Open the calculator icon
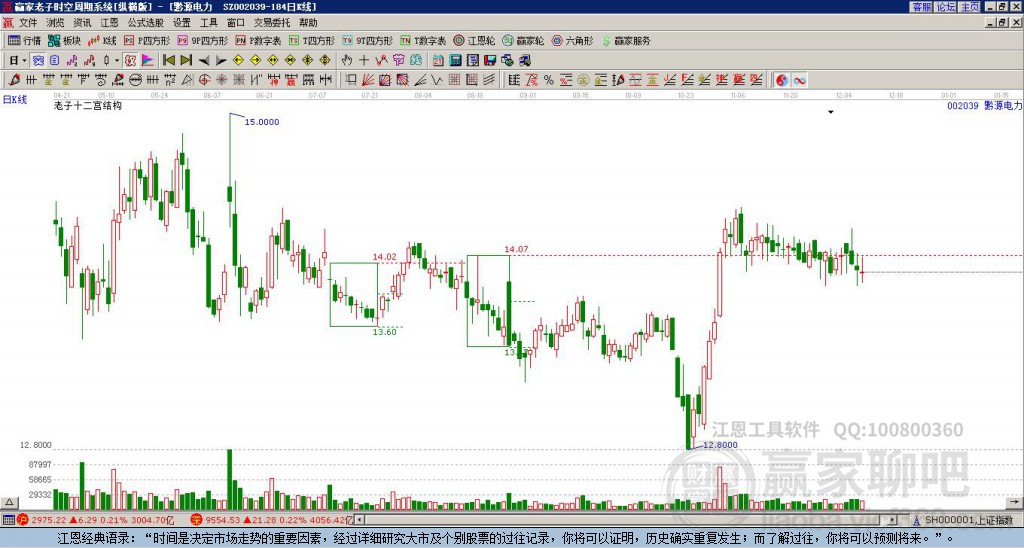Viewport: 1024px width, 548px height. 455,60
